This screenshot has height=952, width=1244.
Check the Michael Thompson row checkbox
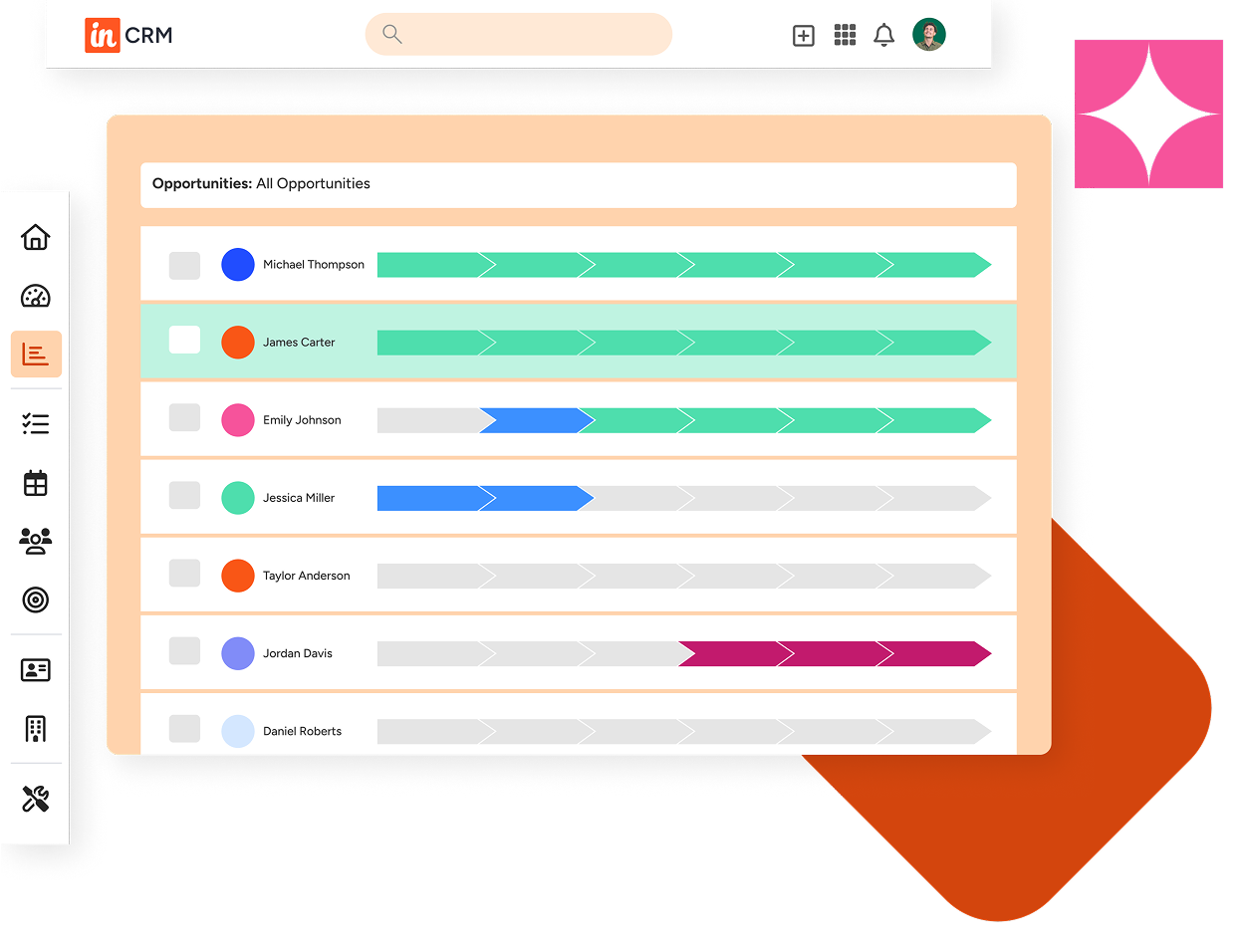[184, 265]
